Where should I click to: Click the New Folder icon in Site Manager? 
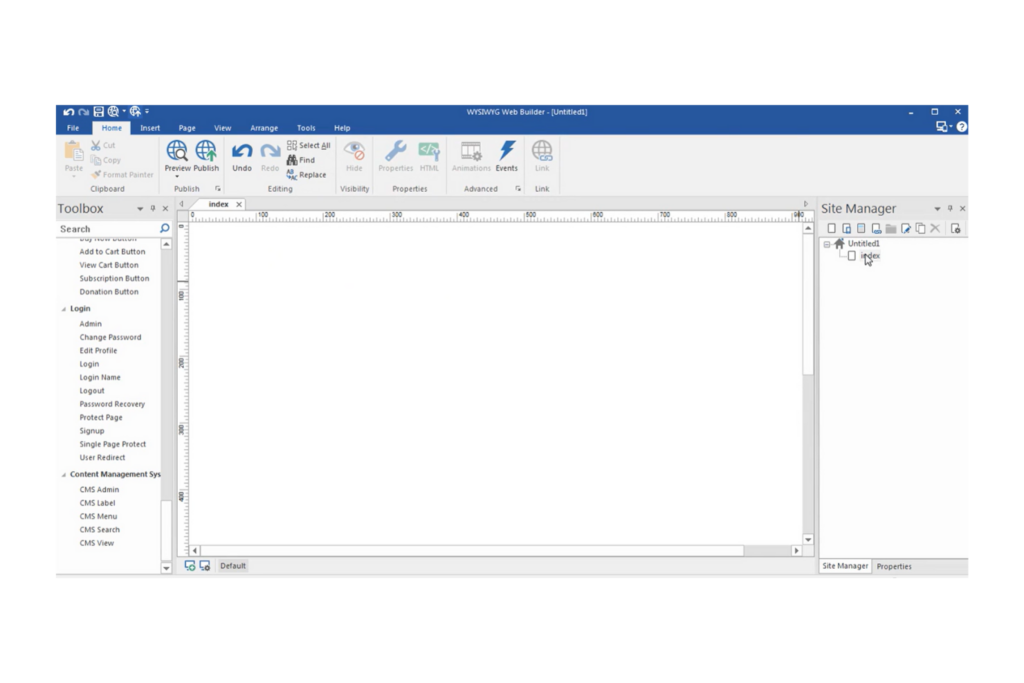click(x=891, y=229)
